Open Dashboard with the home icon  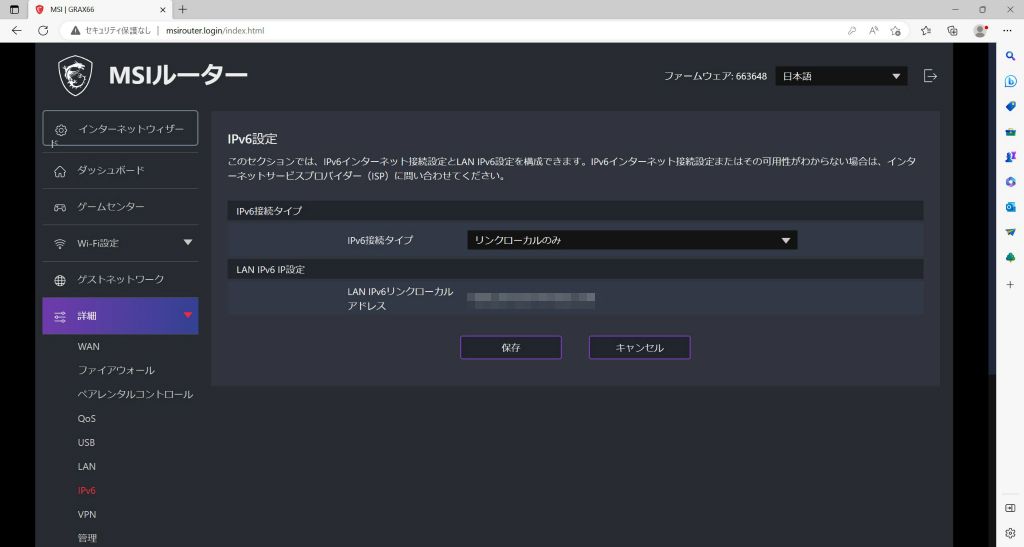pyautogui.click(x=60, y=171)
